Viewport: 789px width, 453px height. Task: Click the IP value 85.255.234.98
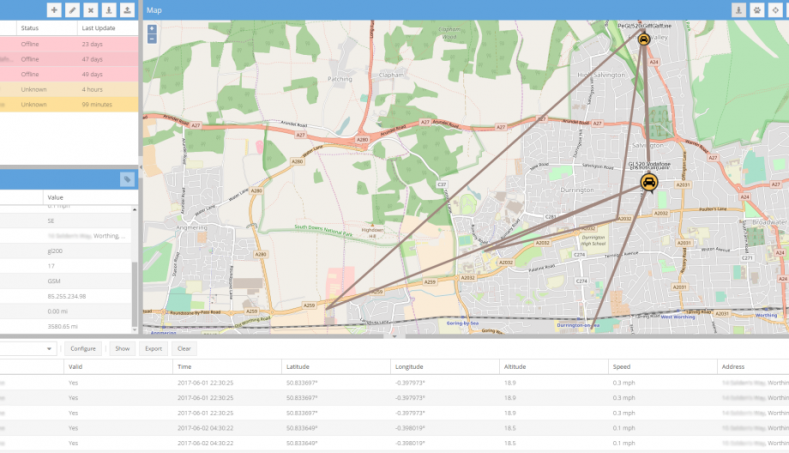pyautogui.click(x=66, y=296)
